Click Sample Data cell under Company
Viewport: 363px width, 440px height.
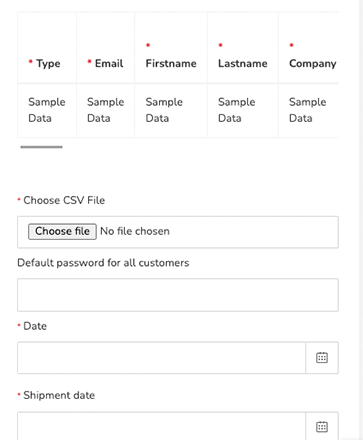point(309,110)
